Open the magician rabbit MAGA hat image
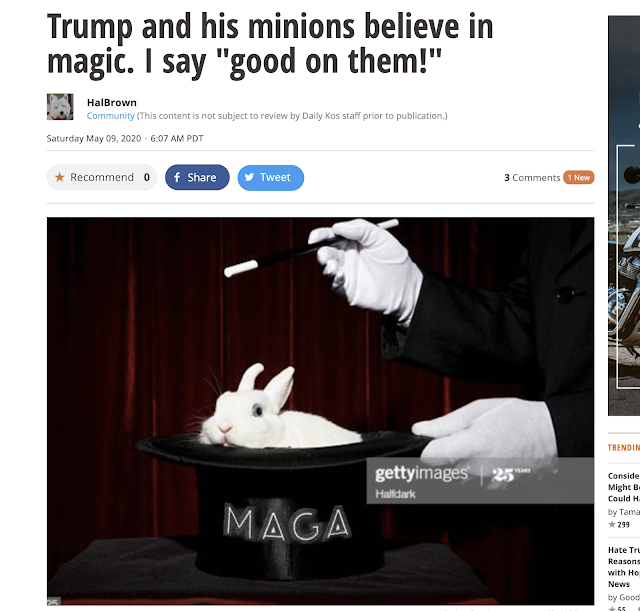 click(x=320, y=411)
